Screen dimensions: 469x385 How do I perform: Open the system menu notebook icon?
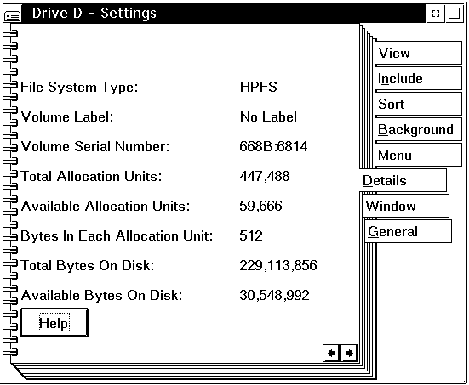pyautogui.click(x=12, y=15)
